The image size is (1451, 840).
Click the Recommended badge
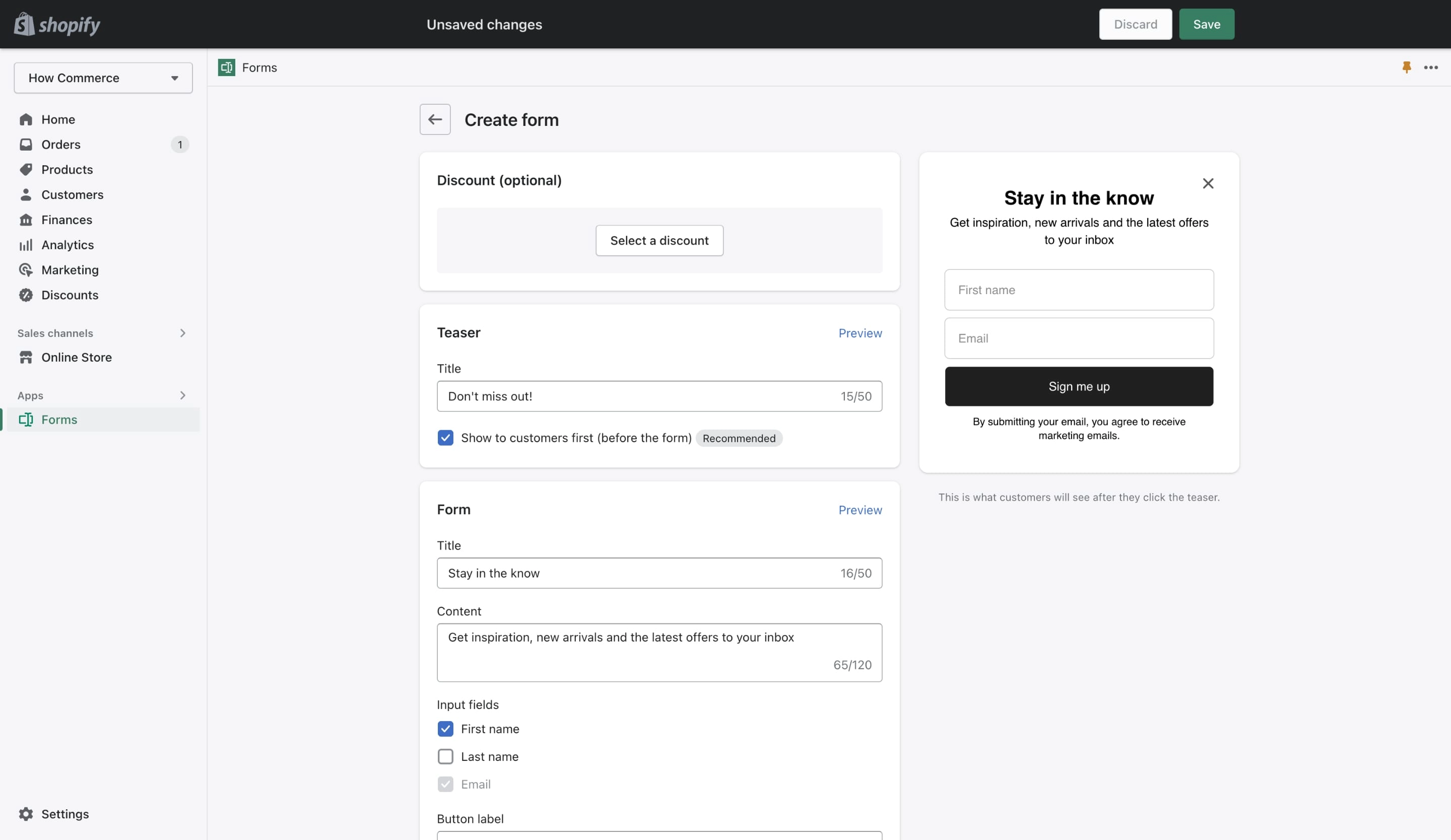[739, 439]
